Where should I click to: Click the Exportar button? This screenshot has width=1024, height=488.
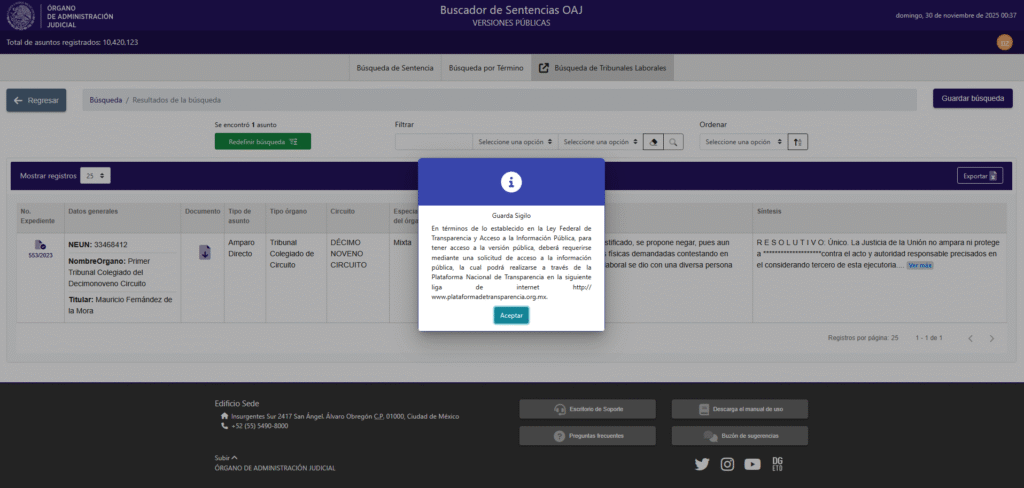tap(978, 176)
